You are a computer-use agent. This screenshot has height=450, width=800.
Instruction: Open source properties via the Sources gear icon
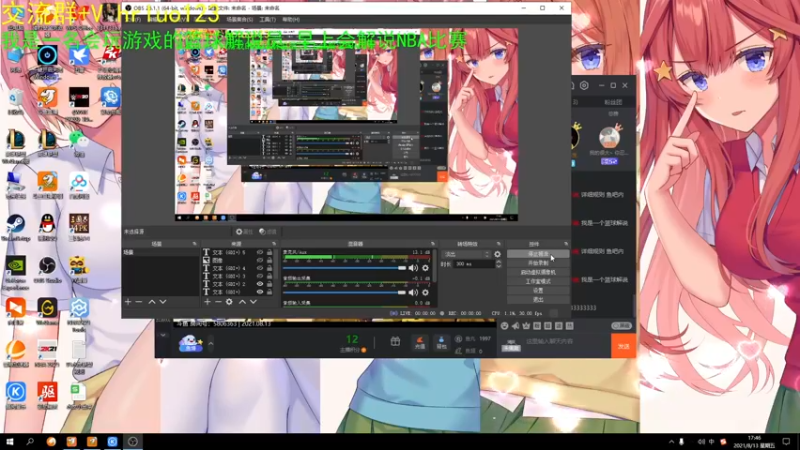[229, 302]
